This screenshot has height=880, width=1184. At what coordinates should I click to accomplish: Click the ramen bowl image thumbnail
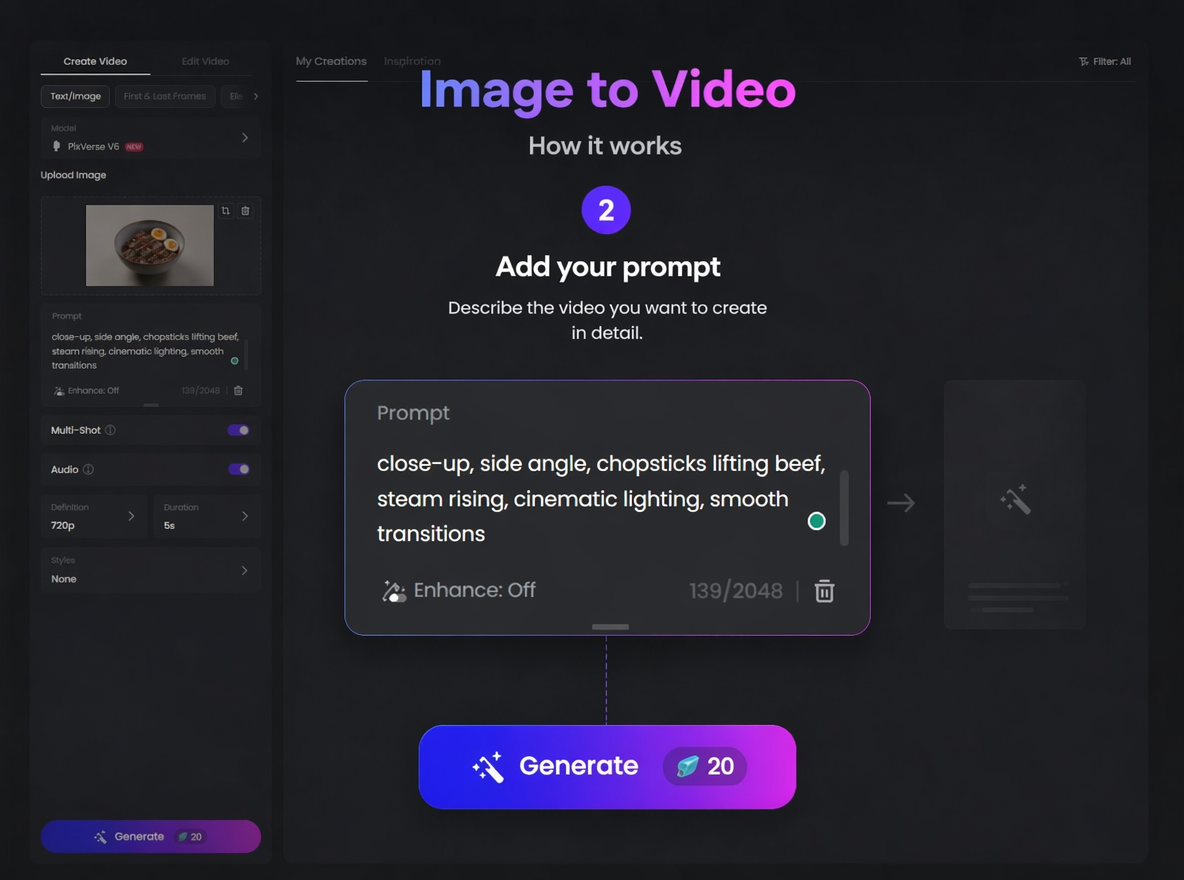pos(149,244)
